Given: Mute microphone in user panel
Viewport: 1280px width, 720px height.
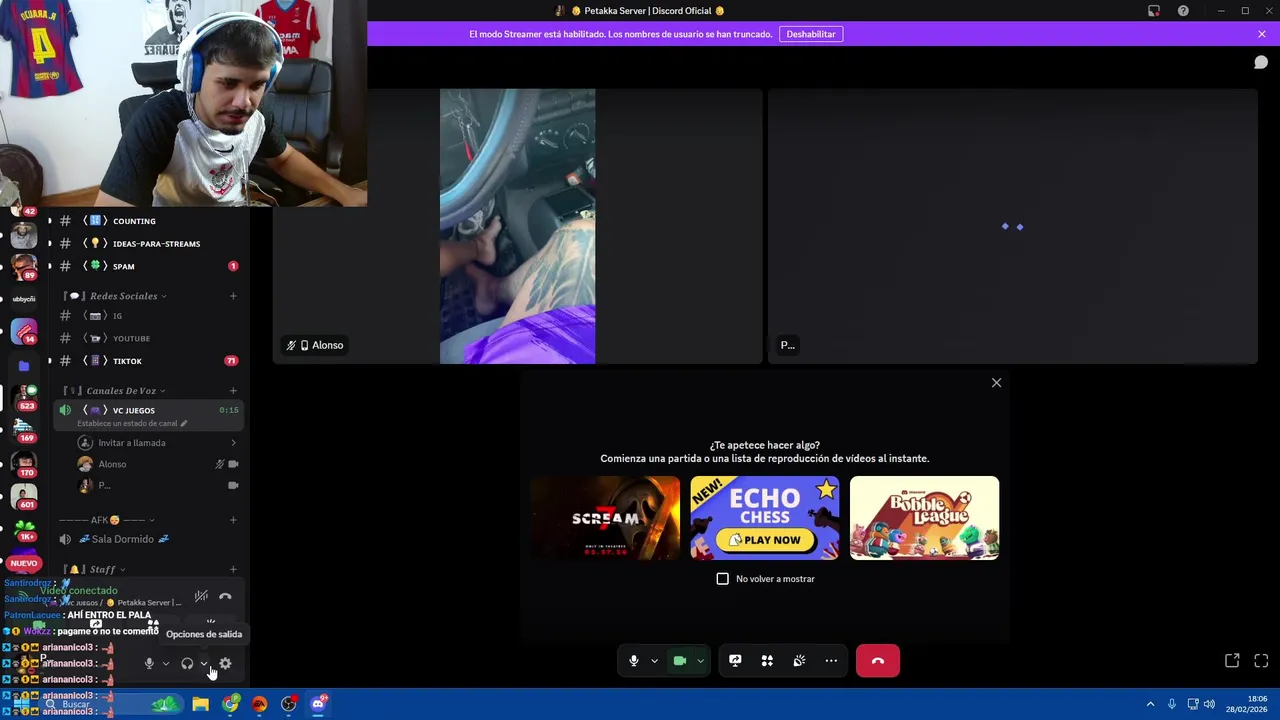Looking at the screenshot, I should pyautogui.click(x=149, y=664).
